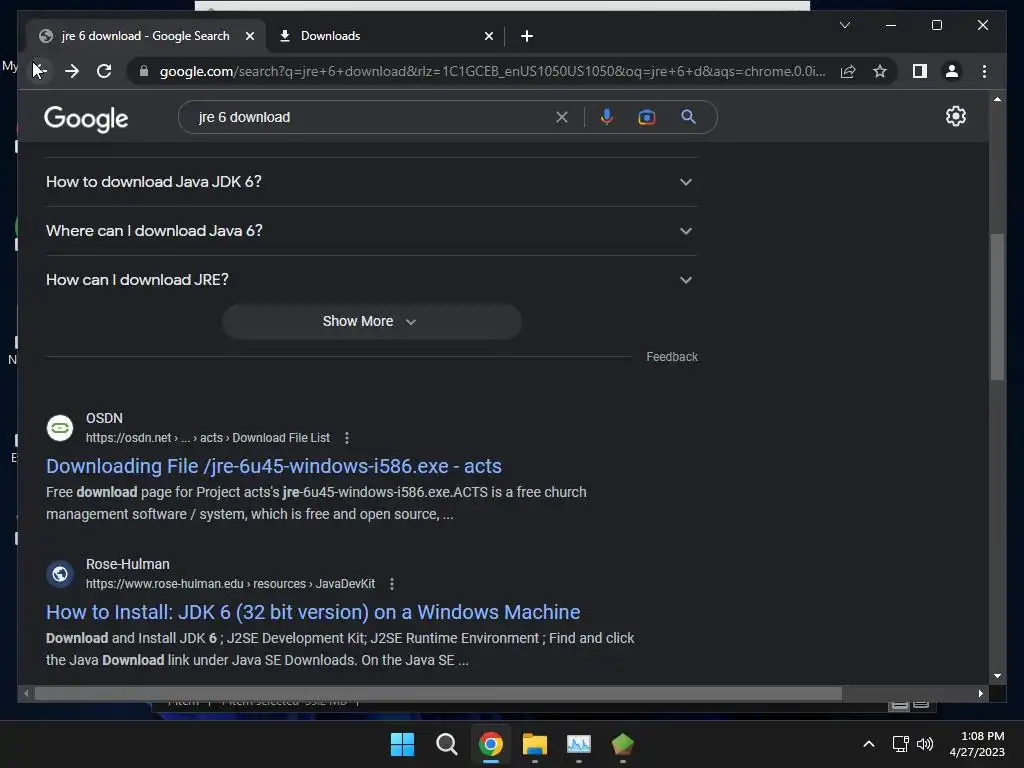Open the Windows Start menu
The image size is (1024, 768).
coord(402,744)
